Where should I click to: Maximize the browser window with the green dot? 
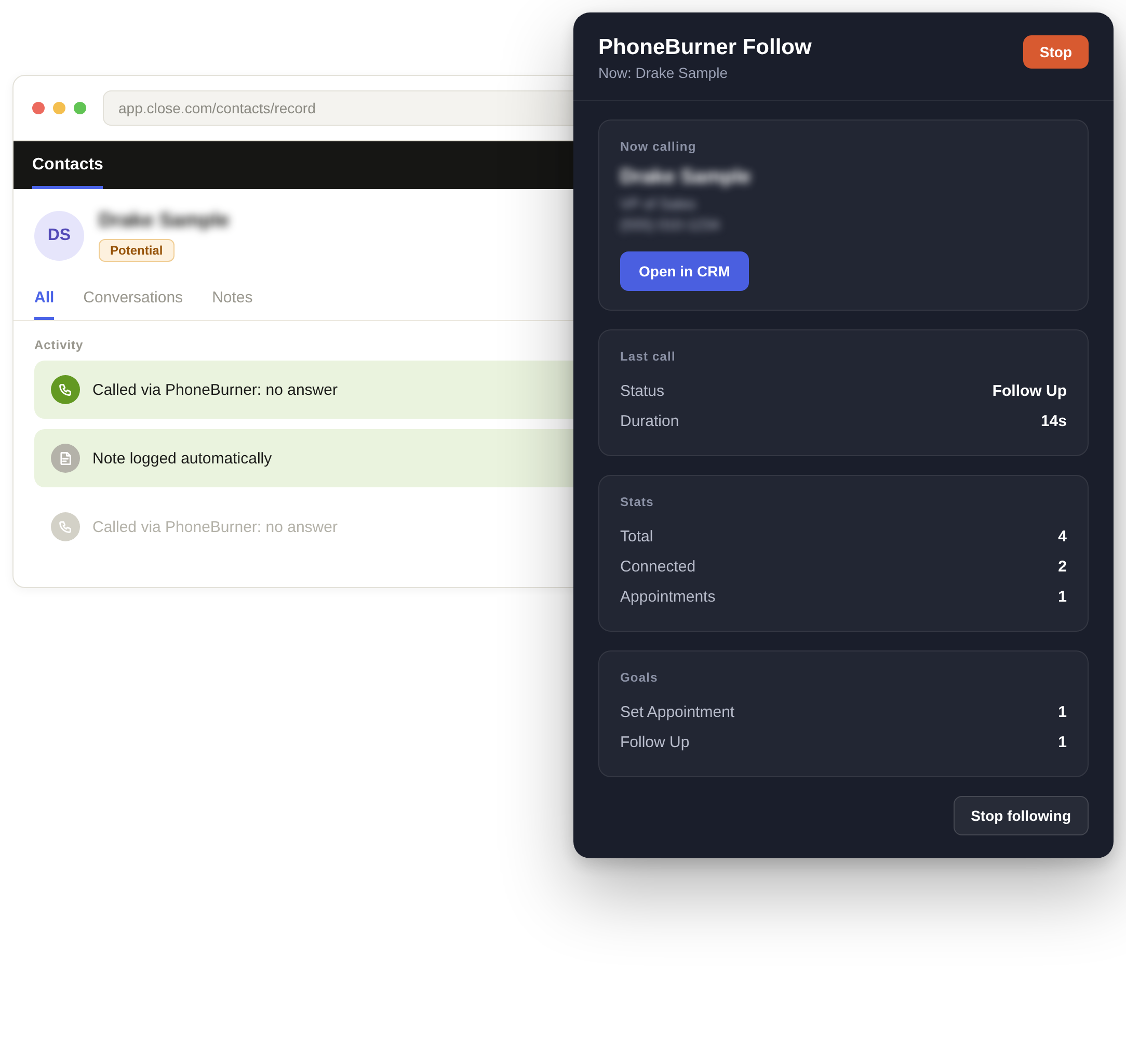point(80,108)
